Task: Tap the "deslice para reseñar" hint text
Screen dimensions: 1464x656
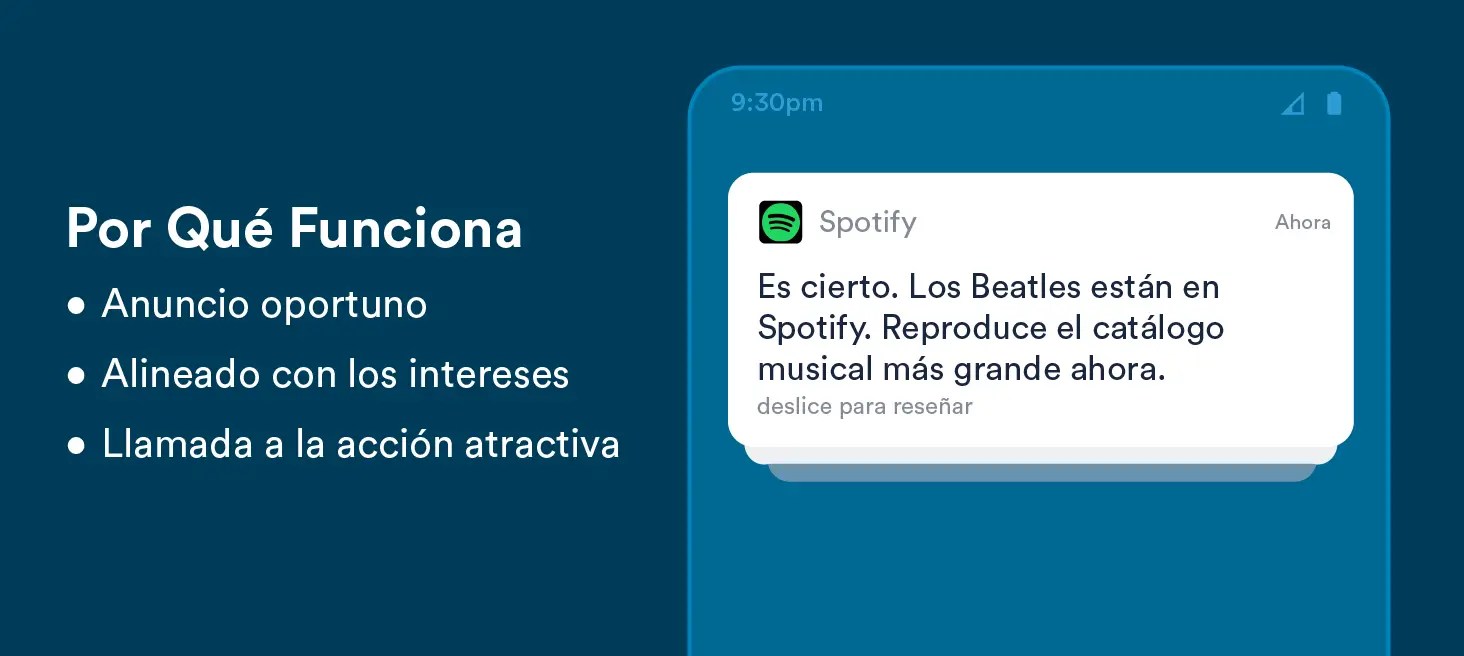Action: (x=864, y=407)
